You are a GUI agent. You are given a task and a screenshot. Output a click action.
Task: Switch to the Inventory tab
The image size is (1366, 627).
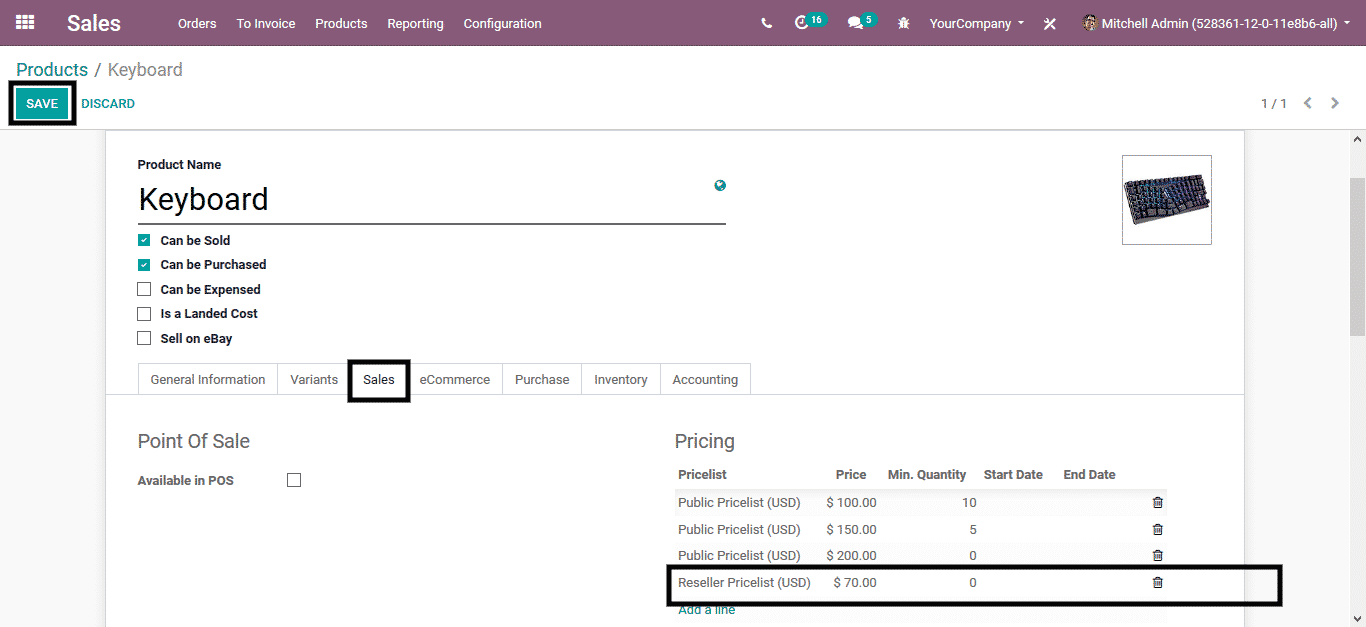coord(620,380)
